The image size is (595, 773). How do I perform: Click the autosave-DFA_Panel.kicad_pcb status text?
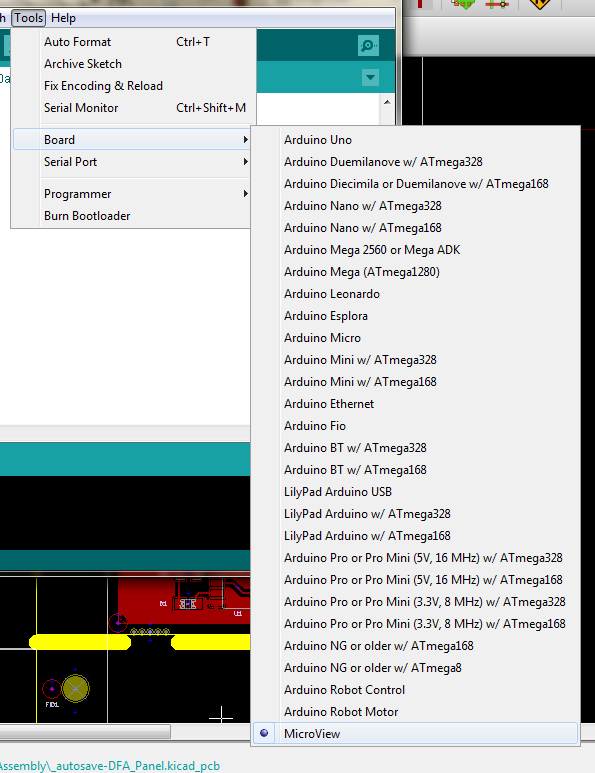tap(110, 766)
